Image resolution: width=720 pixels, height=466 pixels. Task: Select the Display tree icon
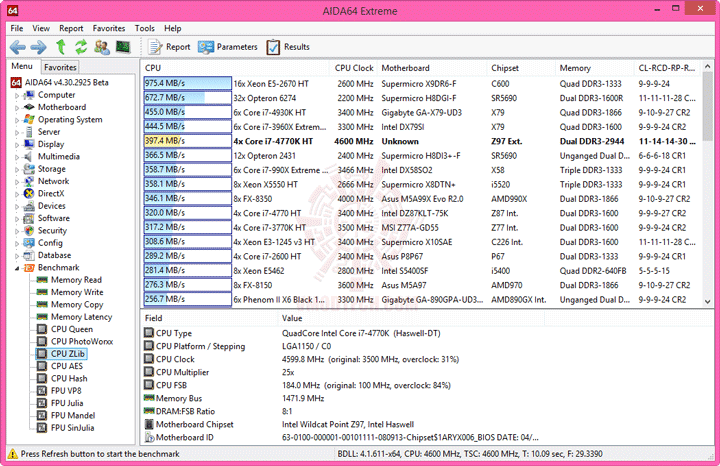[29, 144]
